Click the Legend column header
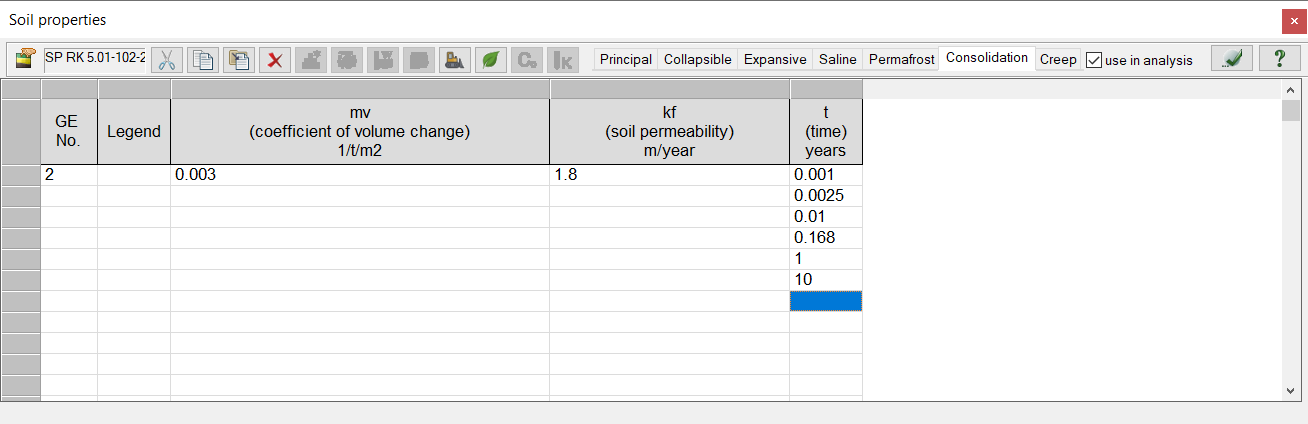Image resolution: width=1308 pixels, height=424 pixels. [x=134, y=131]
